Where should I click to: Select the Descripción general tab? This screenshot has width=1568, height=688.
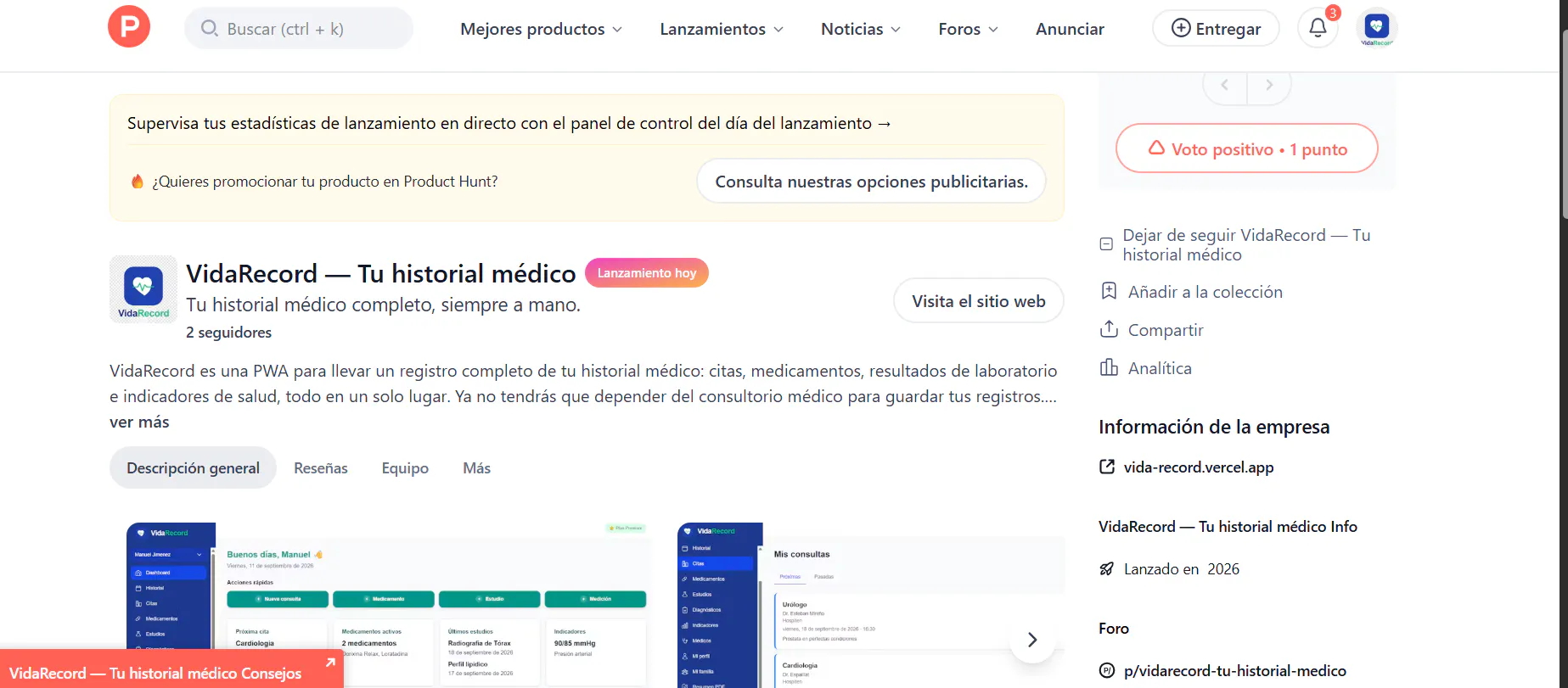(x=193, y=468)
